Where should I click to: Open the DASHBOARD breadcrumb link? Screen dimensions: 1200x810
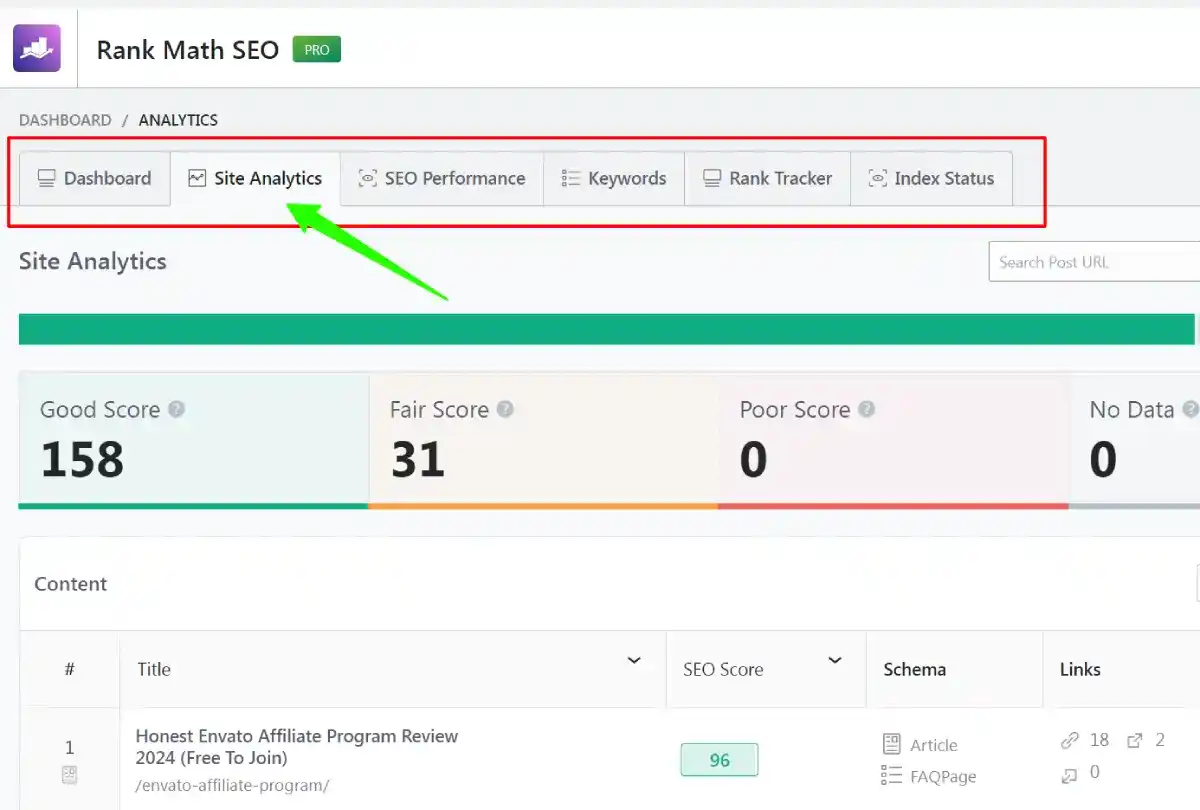65,120
